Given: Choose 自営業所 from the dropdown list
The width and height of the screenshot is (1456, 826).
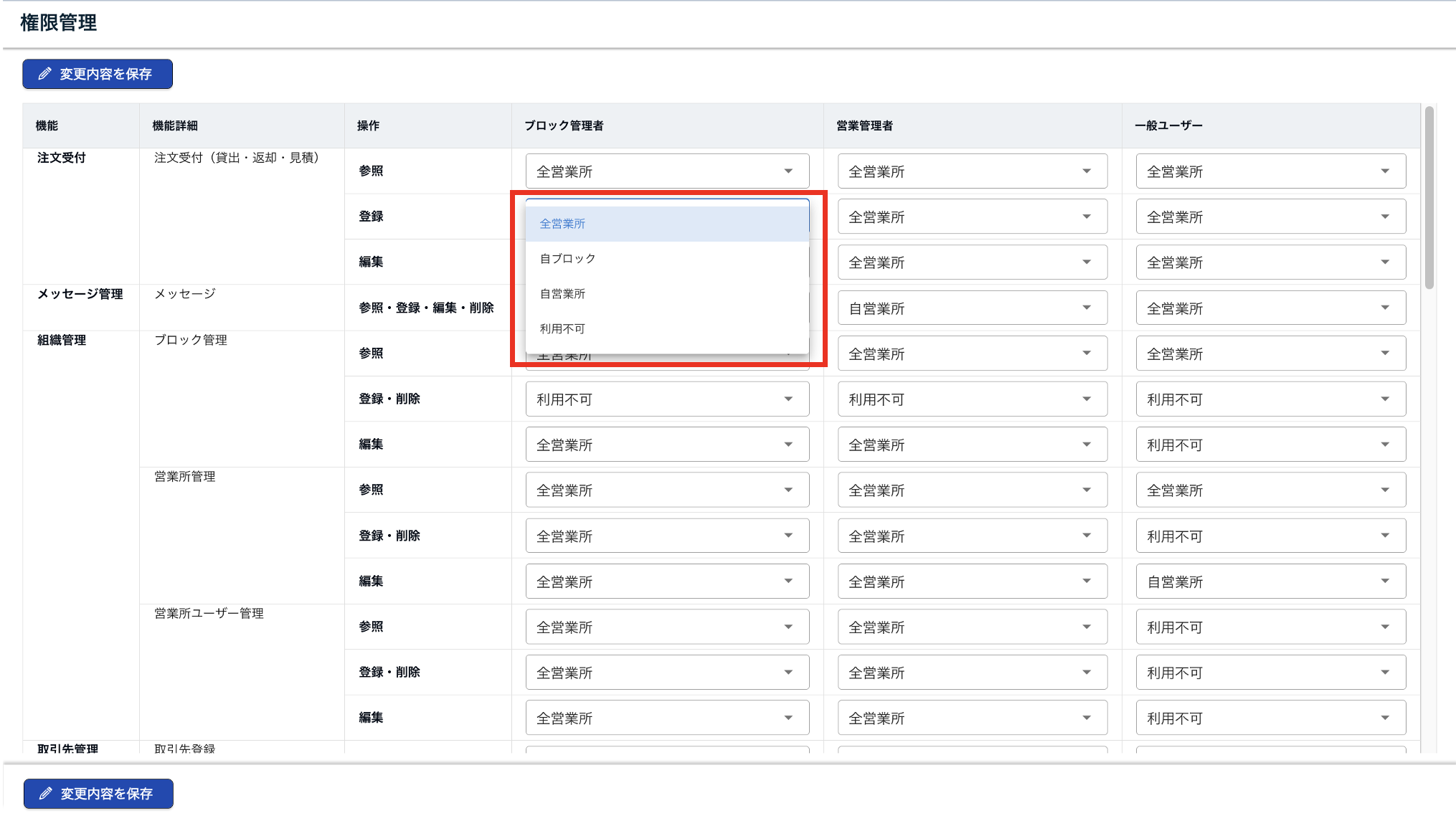Looking at the screenshot, I should [667, 294].
